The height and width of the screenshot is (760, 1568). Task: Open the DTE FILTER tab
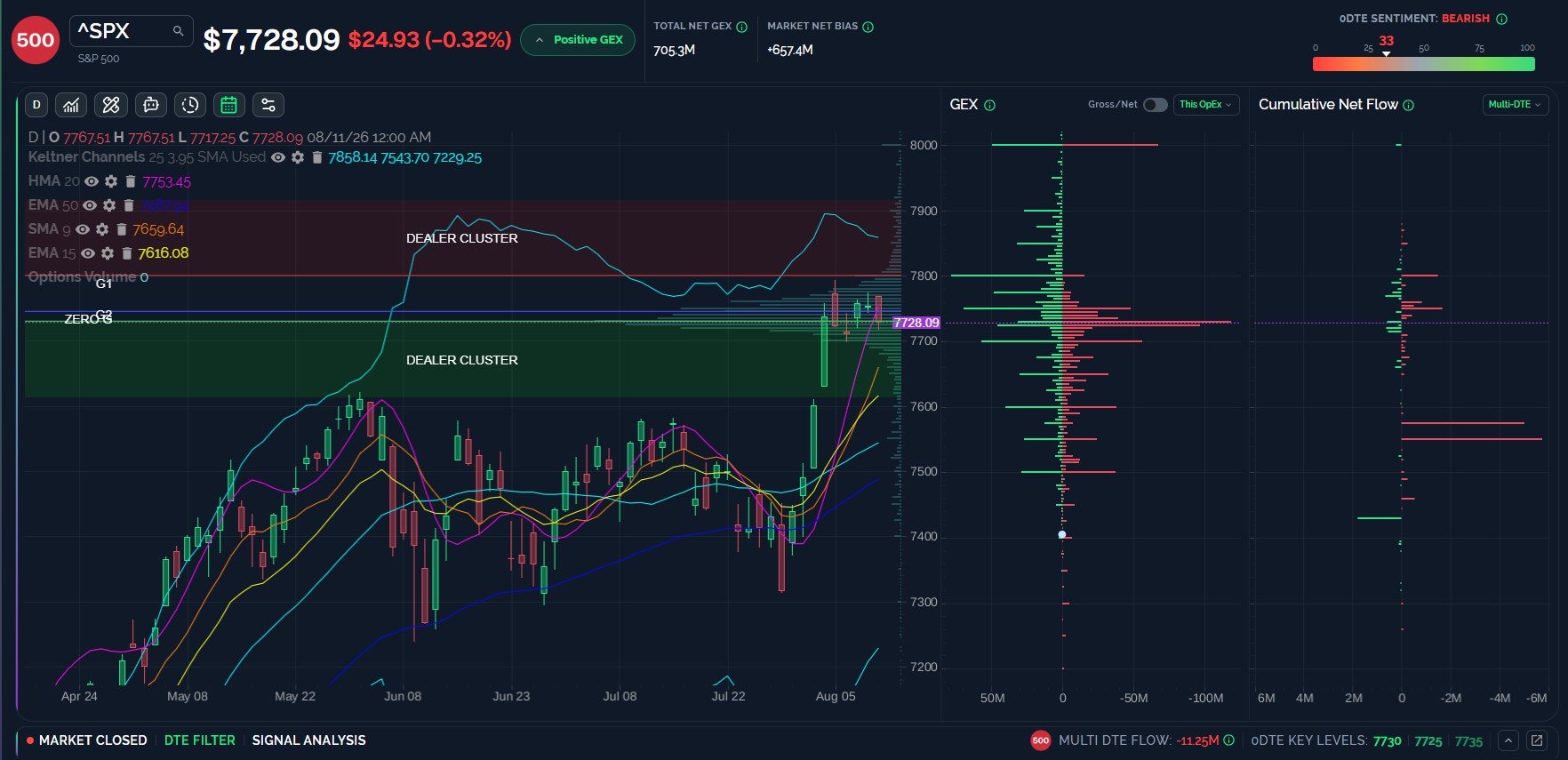(200, 740)
